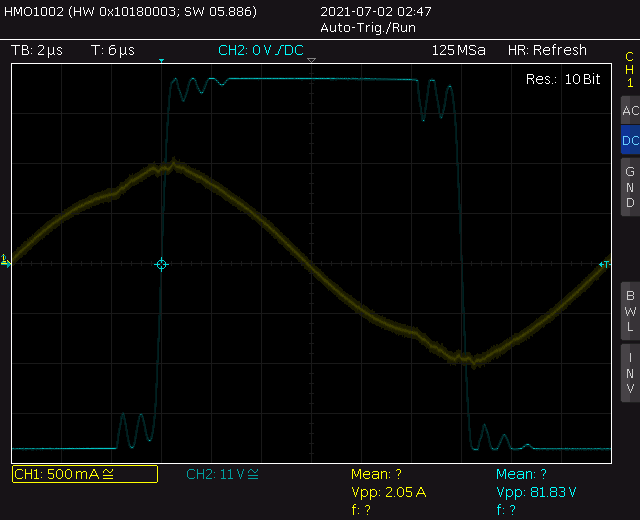Click the TB: 2 µs timebase readout
The width and height of the screenshot is (640, 520).
[37, 50]
